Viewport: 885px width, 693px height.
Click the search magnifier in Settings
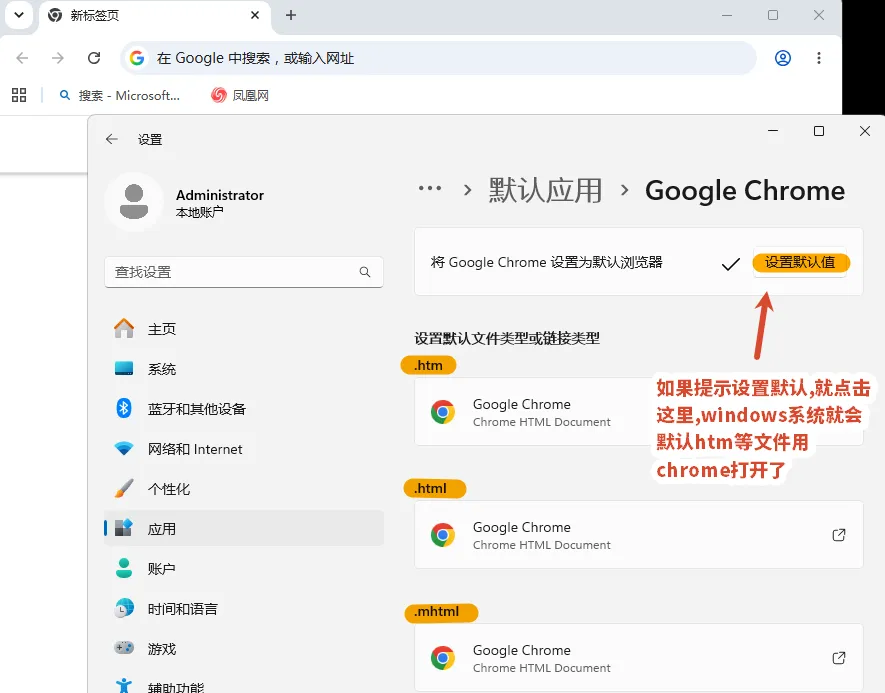tap(365, 272)
